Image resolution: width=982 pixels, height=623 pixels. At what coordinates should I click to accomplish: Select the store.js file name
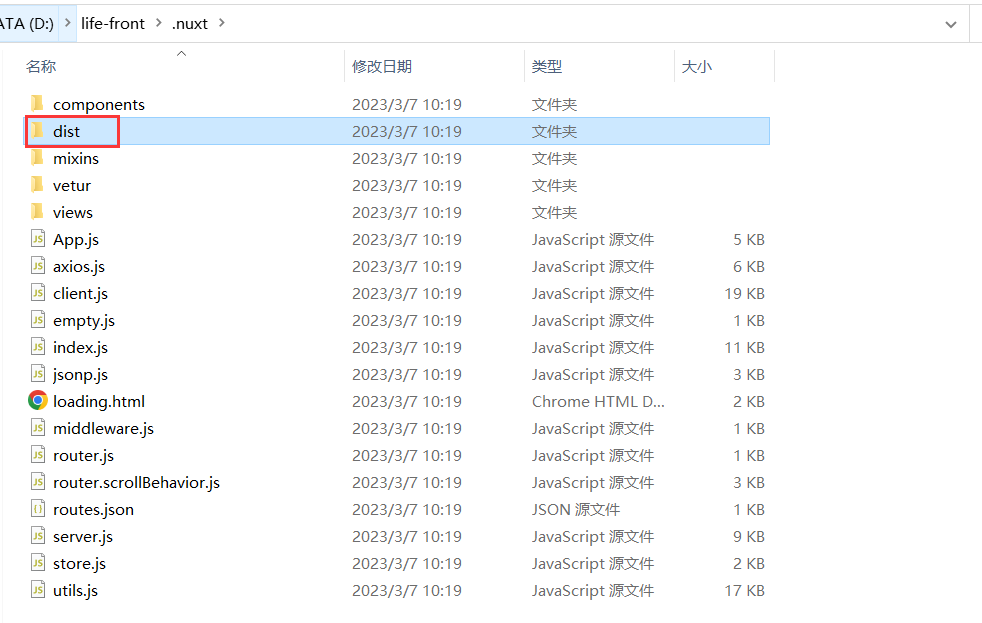point(80,564)
